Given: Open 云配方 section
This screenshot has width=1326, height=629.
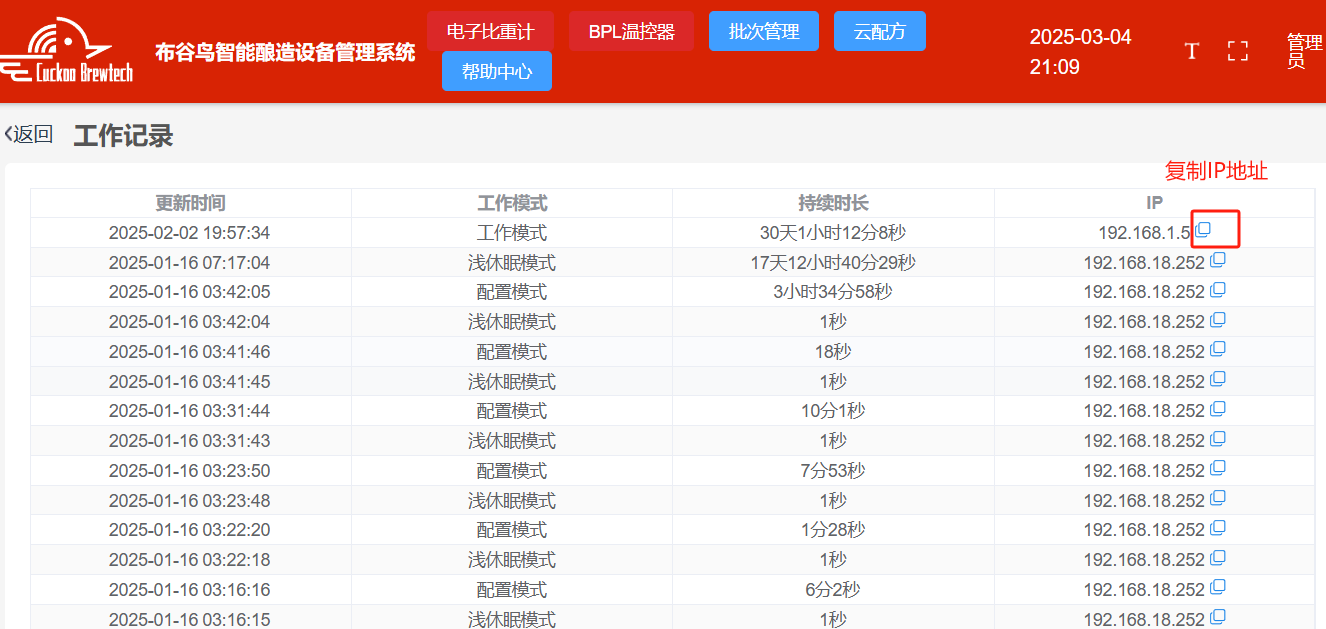Looking at the screenshot, I should pyautogui.click(x=879, y=31).
